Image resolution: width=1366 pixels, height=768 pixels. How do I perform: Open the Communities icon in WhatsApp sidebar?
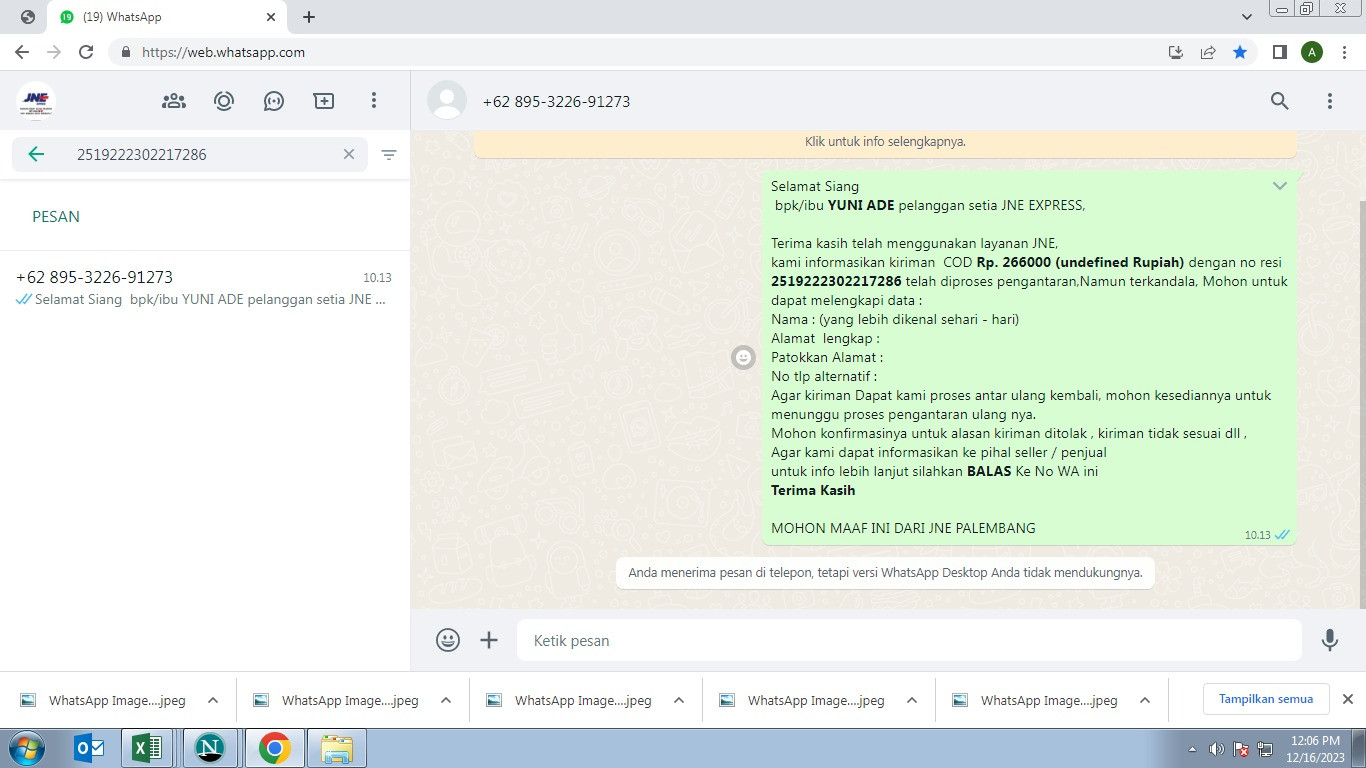coord(174,101)
